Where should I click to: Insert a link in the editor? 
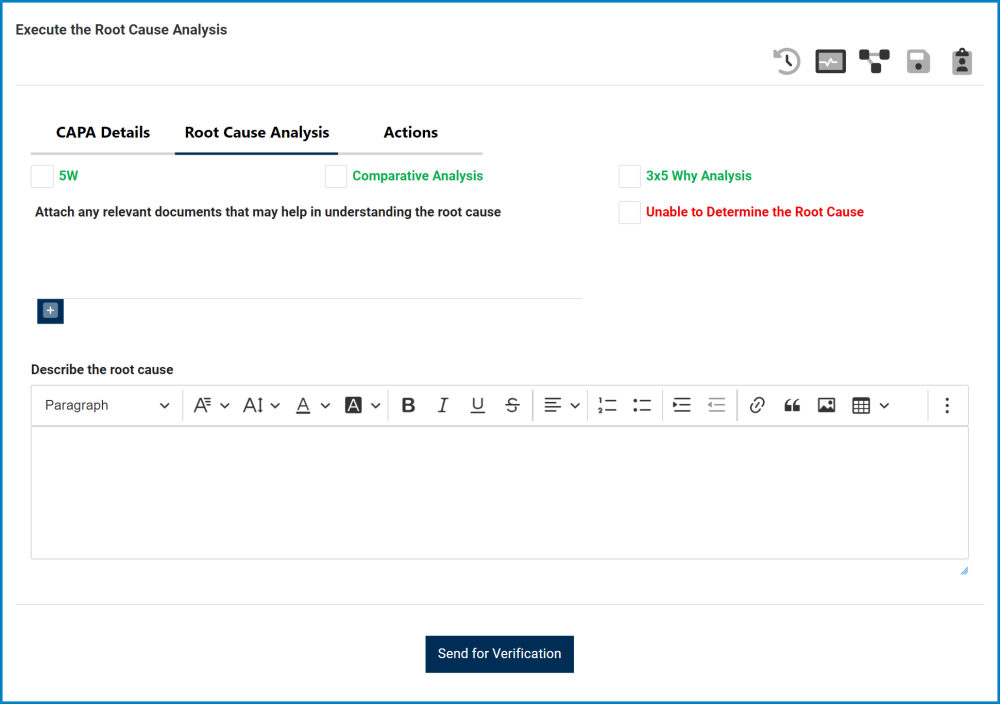(x=757, y=405)
